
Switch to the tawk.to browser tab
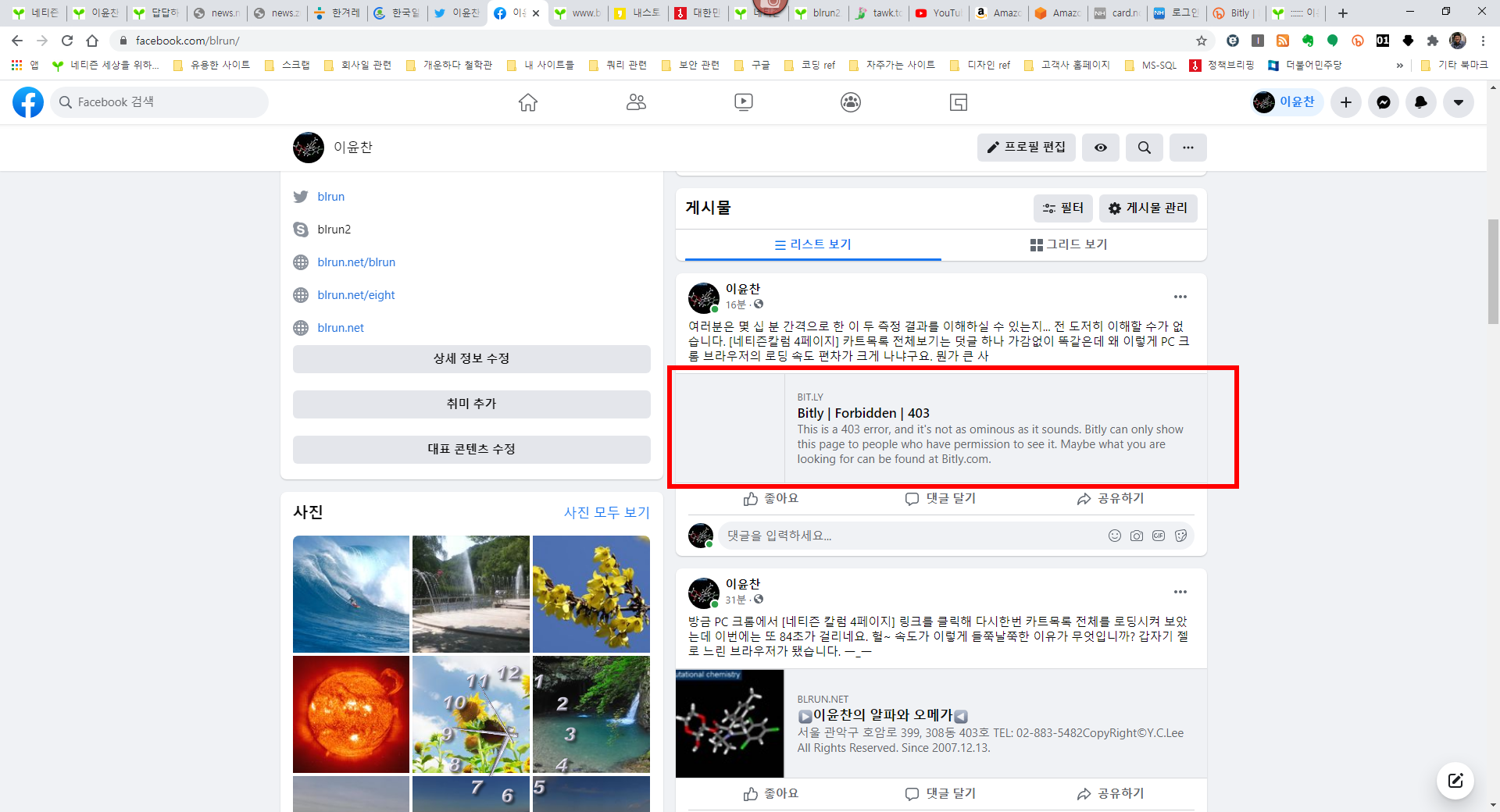click(879, 12)
